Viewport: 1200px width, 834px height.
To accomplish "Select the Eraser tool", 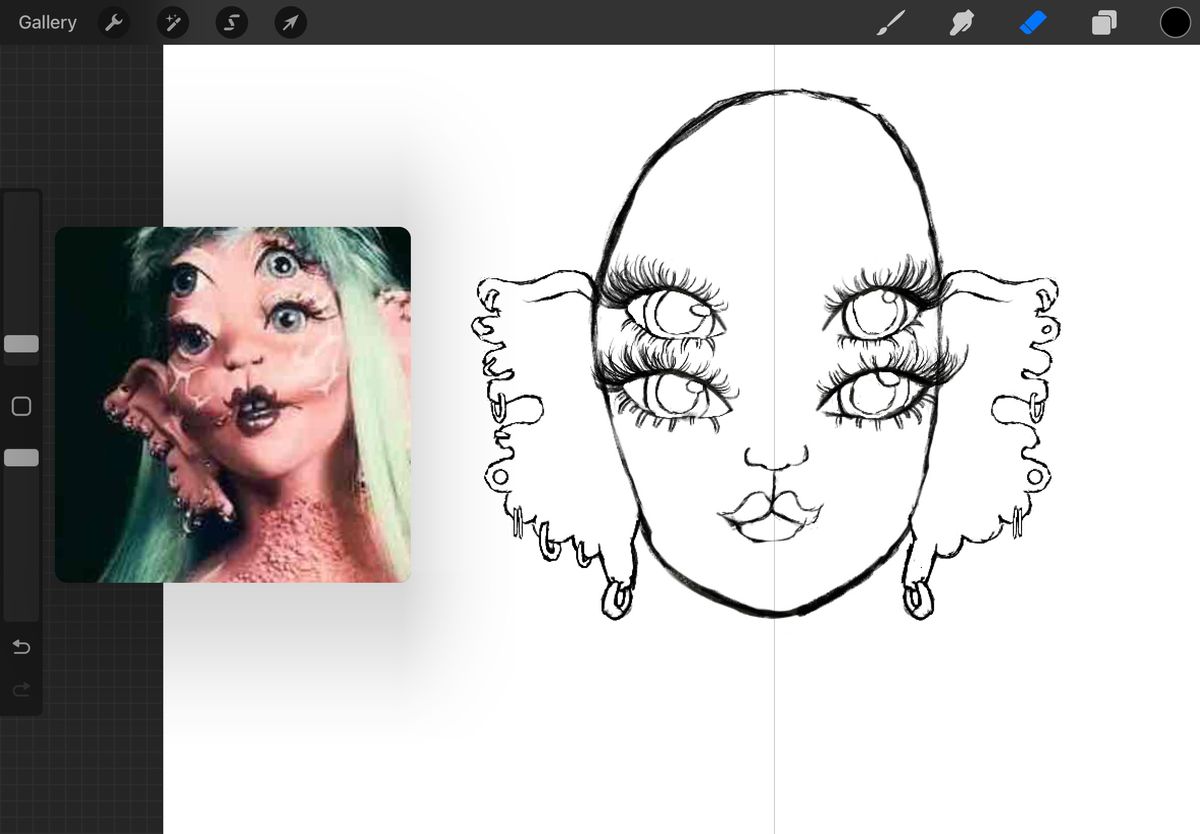I will click(x=1032, y=22).
